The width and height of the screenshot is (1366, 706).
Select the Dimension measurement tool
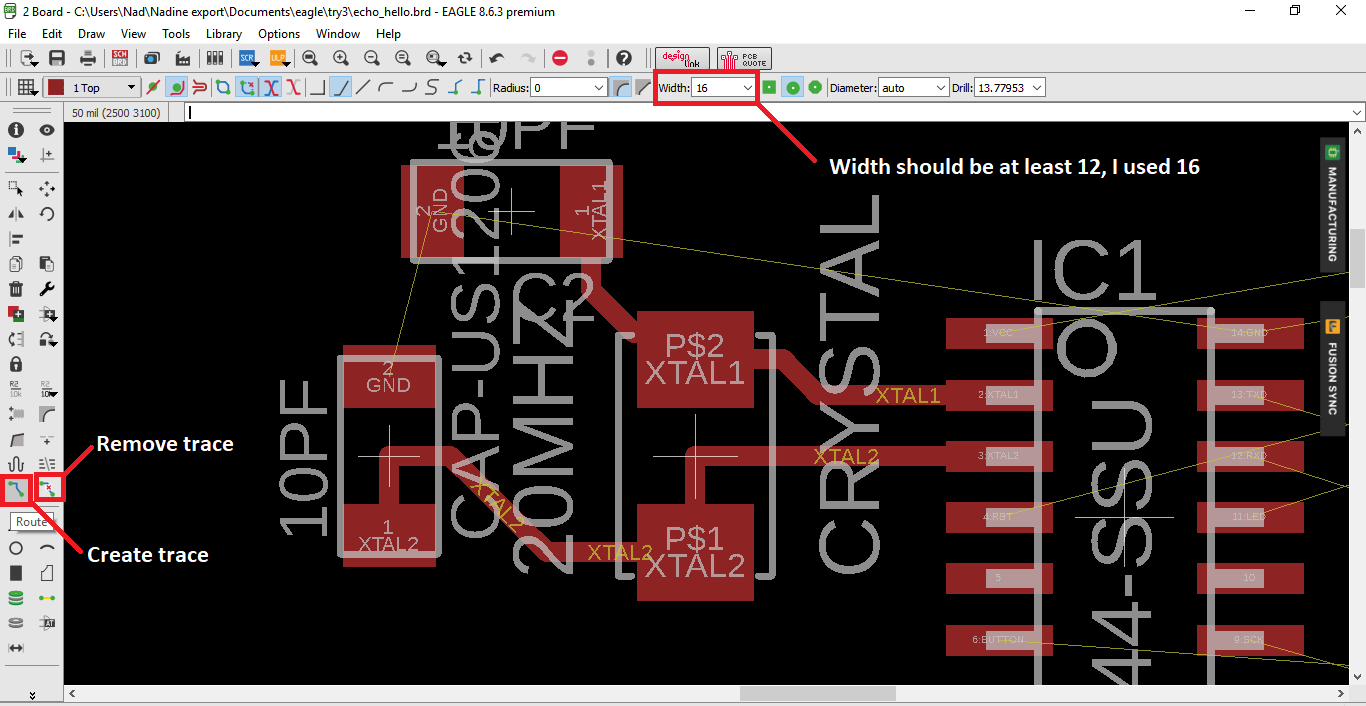[16, 648]
